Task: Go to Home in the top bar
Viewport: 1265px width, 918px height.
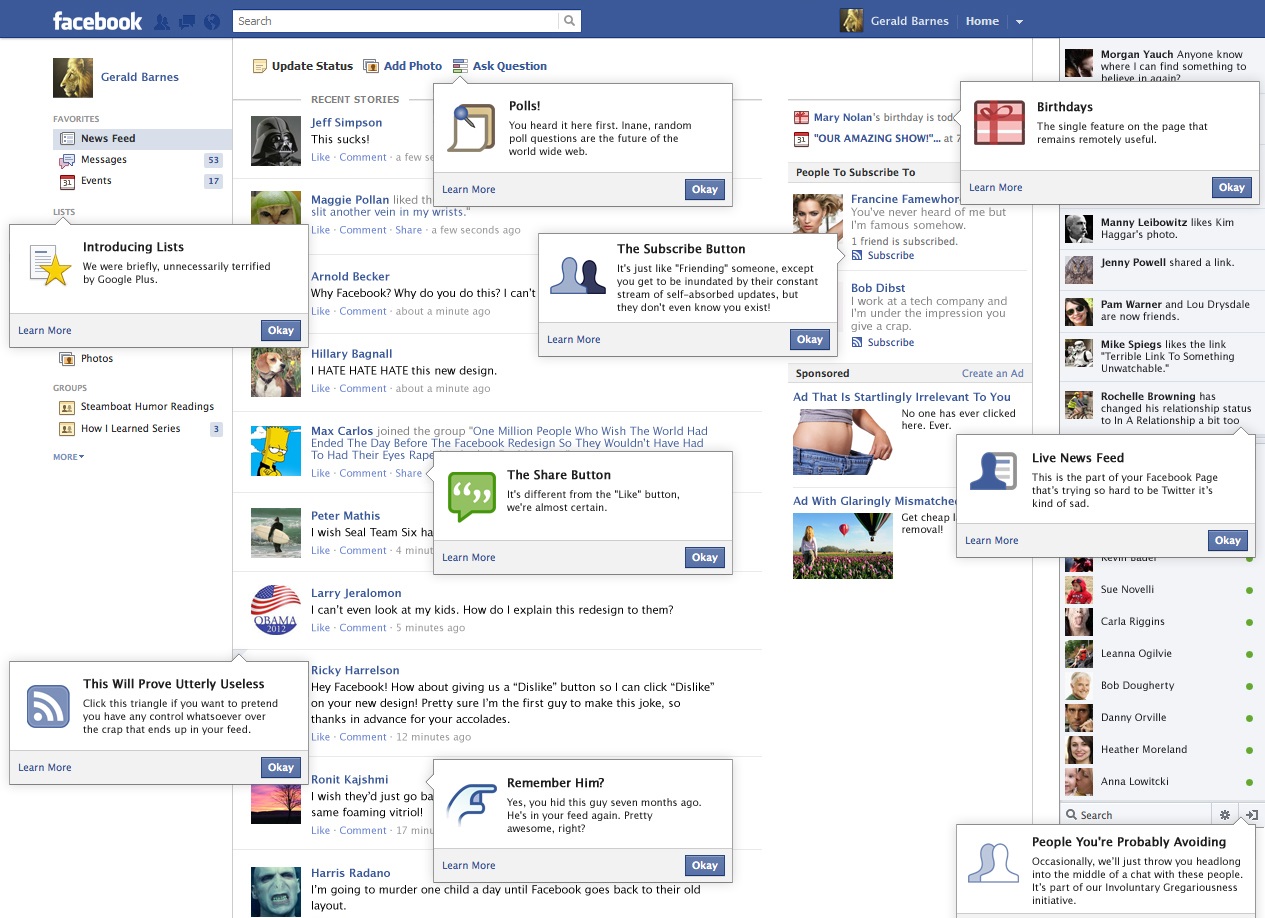Action: (x=982, y=21)
